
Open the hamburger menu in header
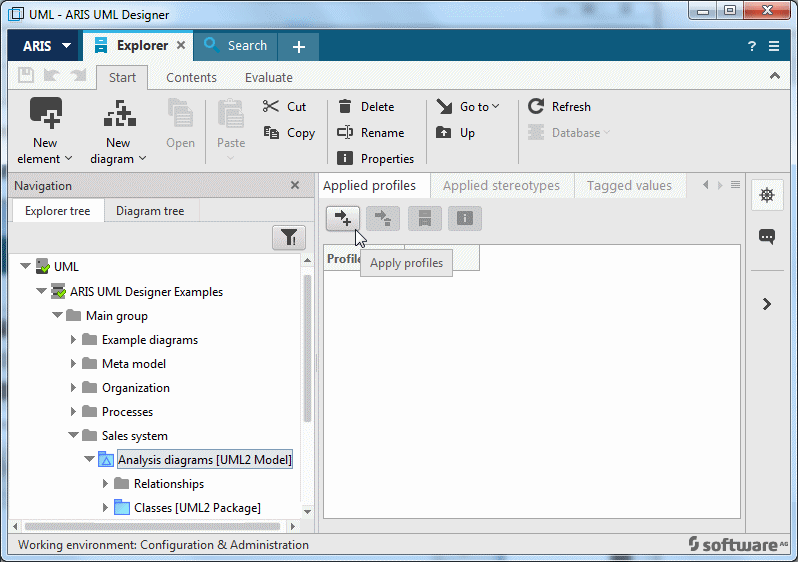774,46
